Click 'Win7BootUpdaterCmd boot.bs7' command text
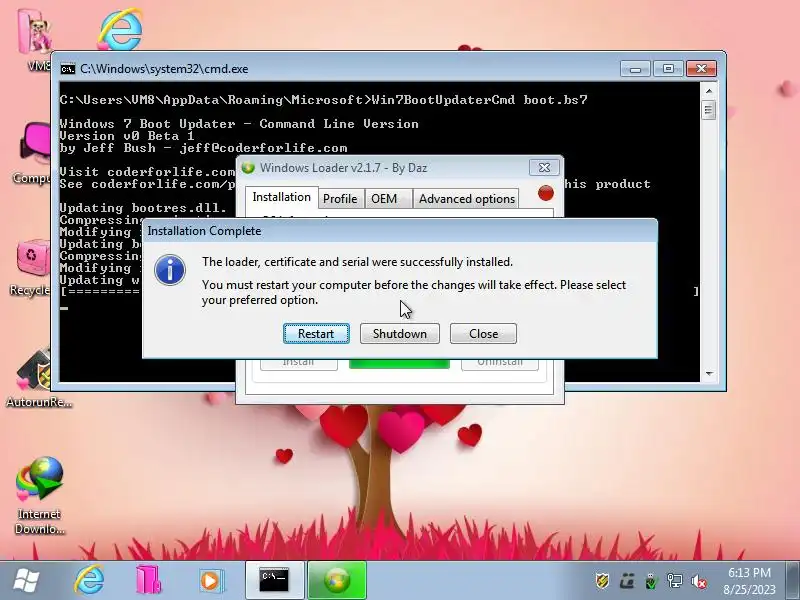800x600 pixels. pyautogui.click(x=480, y=99)
